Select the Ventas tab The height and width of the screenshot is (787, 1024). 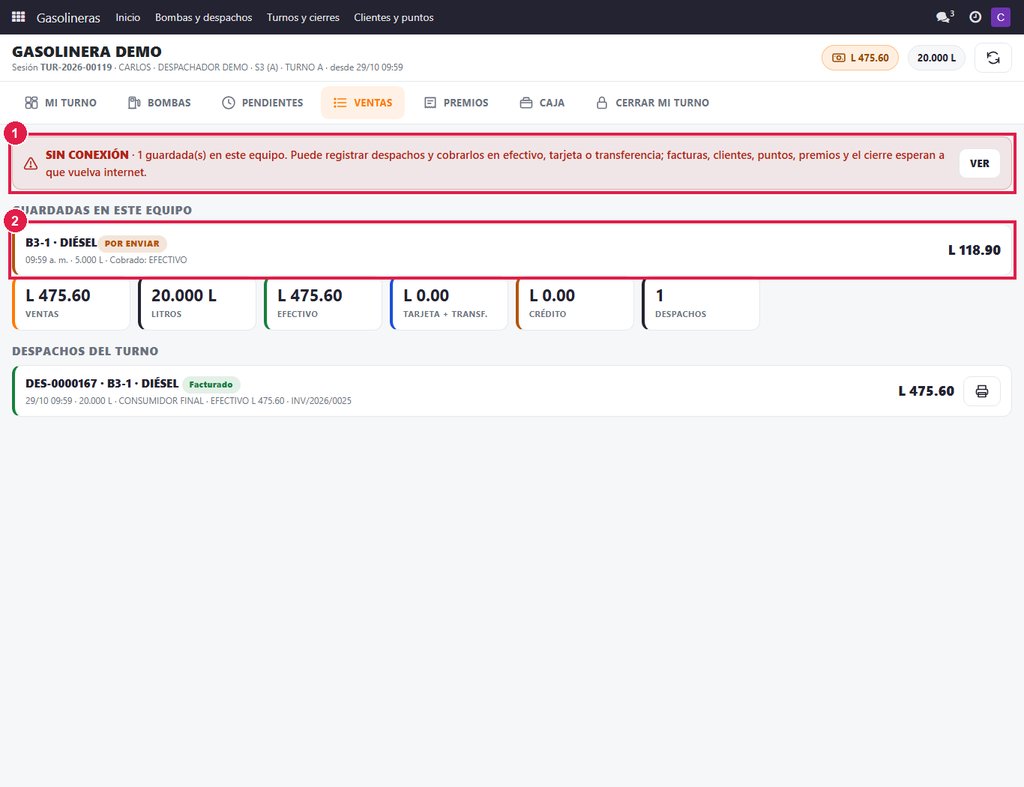(362, 103)
